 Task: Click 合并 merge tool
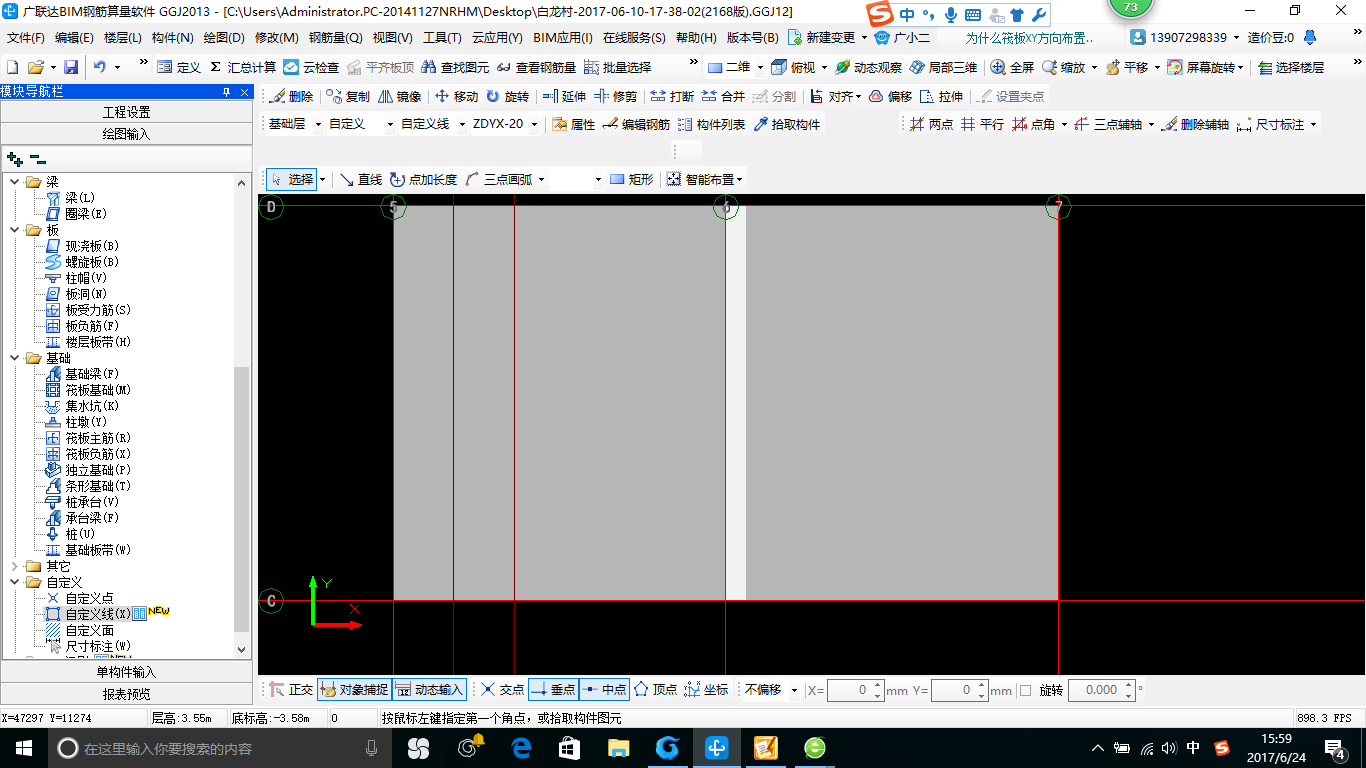pos(723,96)
